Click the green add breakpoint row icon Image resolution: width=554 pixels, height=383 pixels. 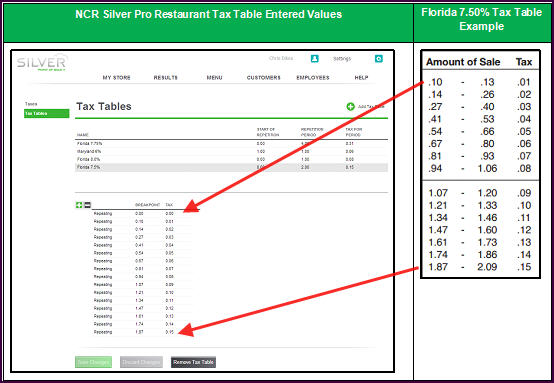pos(79,205)
